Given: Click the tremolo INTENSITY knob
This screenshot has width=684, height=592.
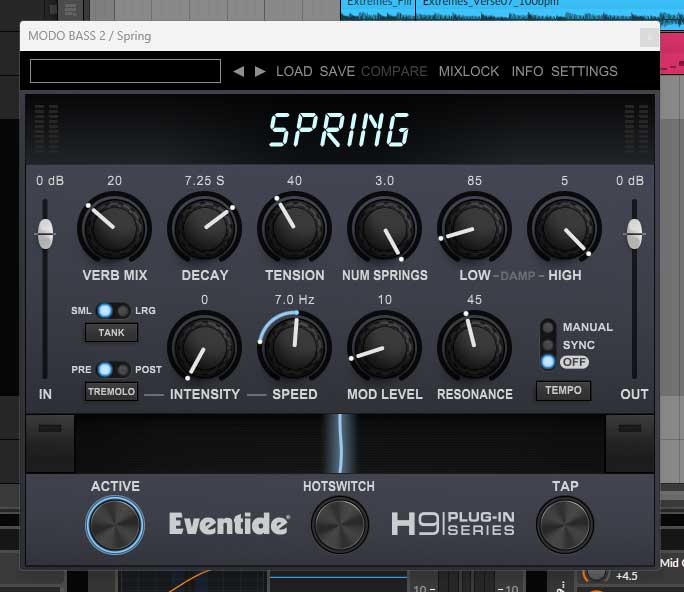Looking at the screenshot, I should click(x=204, y=347).
